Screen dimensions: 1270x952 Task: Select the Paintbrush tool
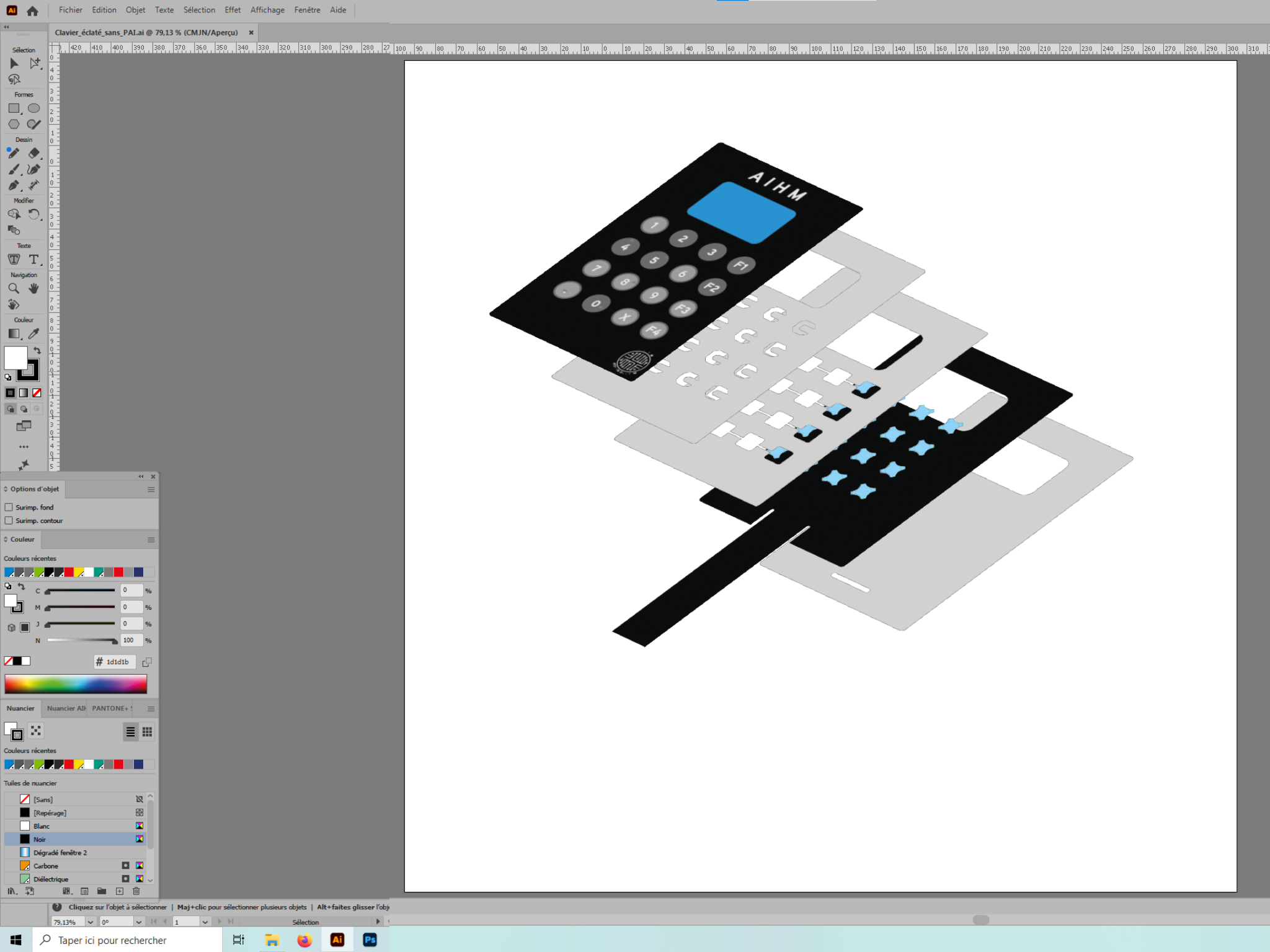[x=14, y=169]
